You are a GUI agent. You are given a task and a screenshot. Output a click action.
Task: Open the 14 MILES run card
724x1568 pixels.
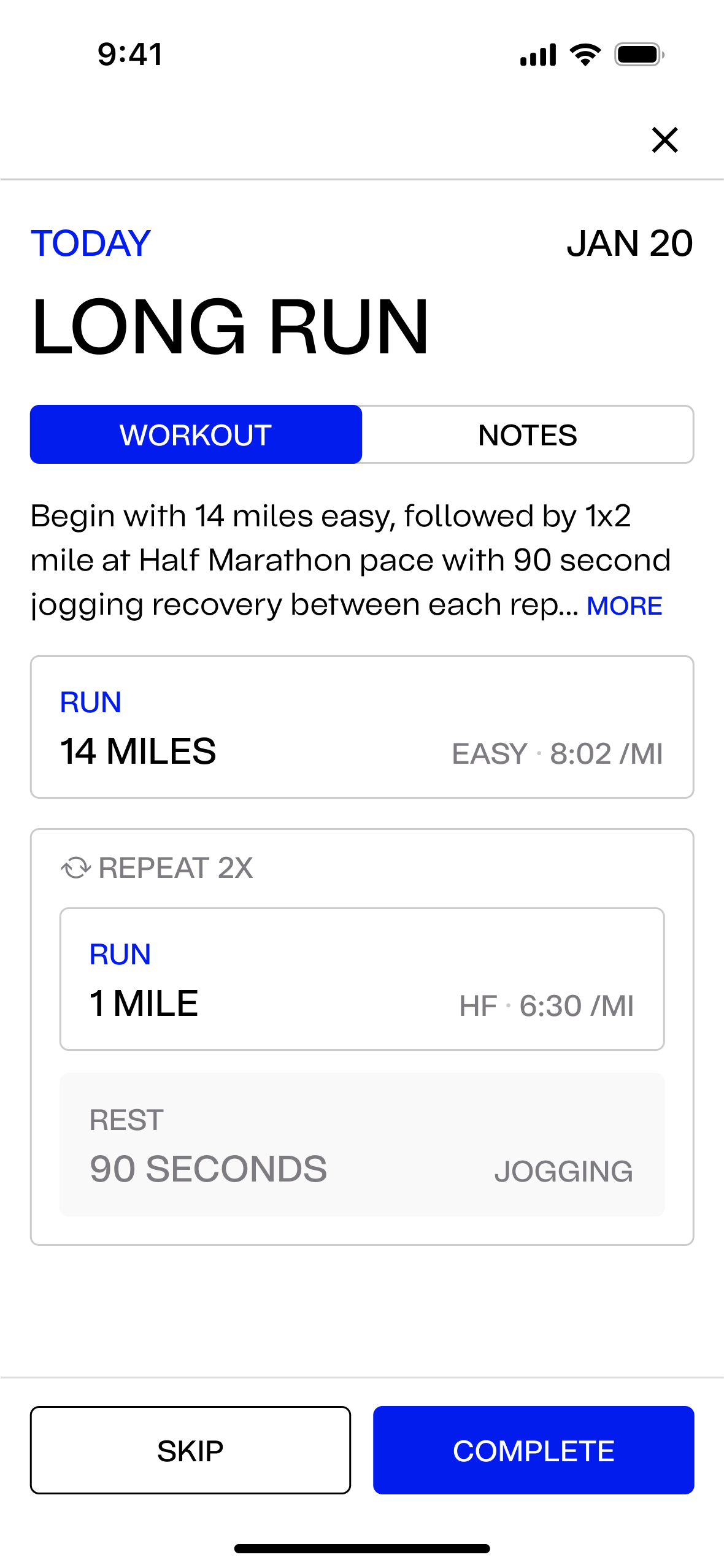pos(362,727)
